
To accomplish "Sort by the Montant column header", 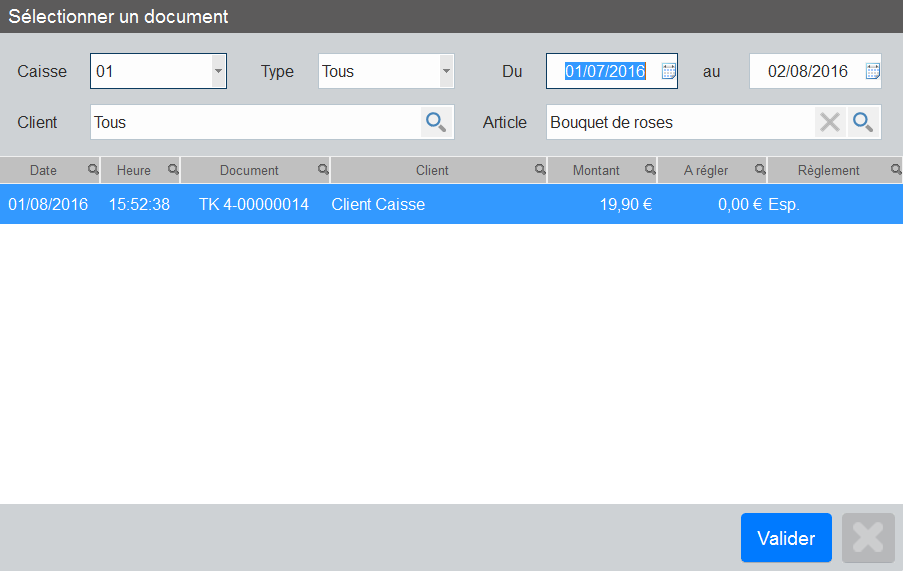I will [x=596, y=170].
